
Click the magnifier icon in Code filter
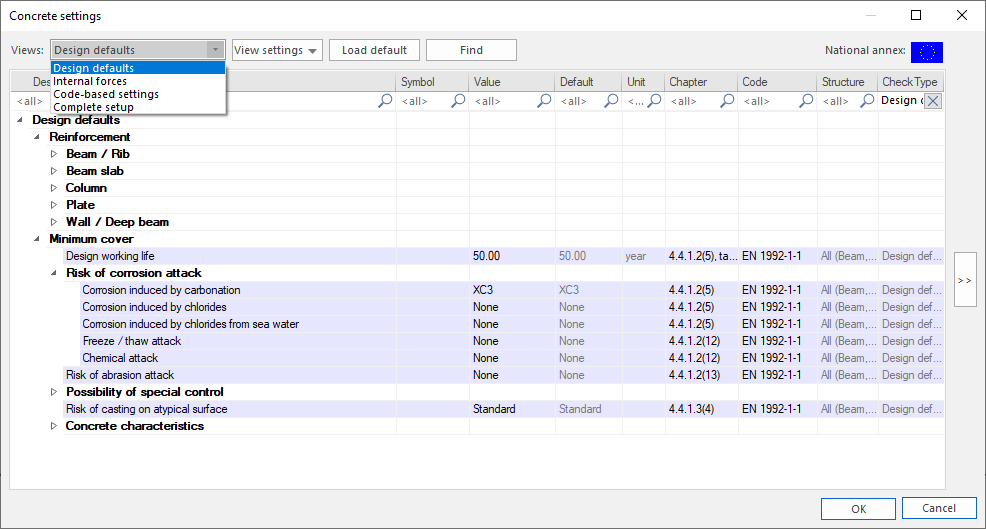[x=805, y=101]
